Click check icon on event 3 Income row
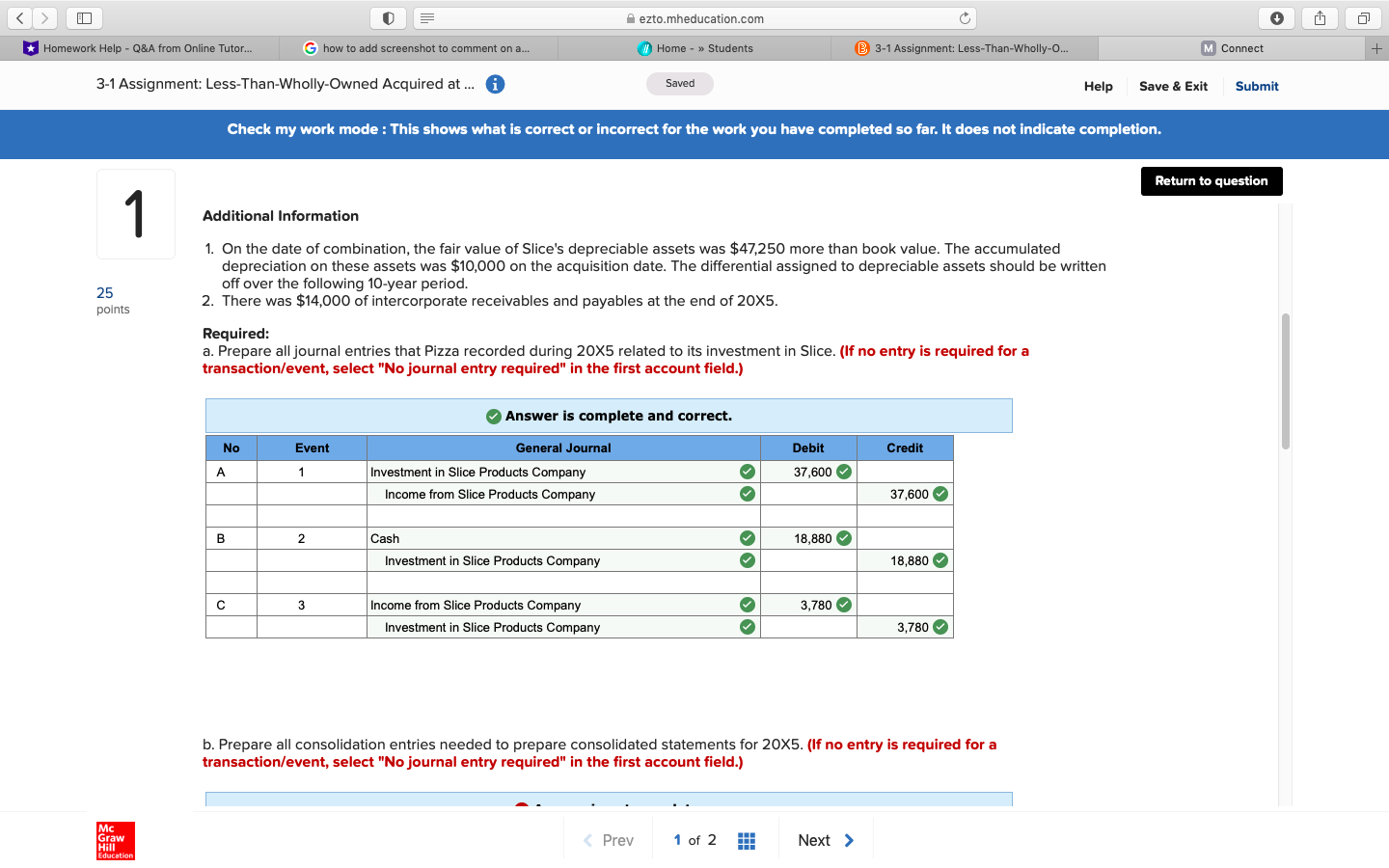 [x=748, y=605]
